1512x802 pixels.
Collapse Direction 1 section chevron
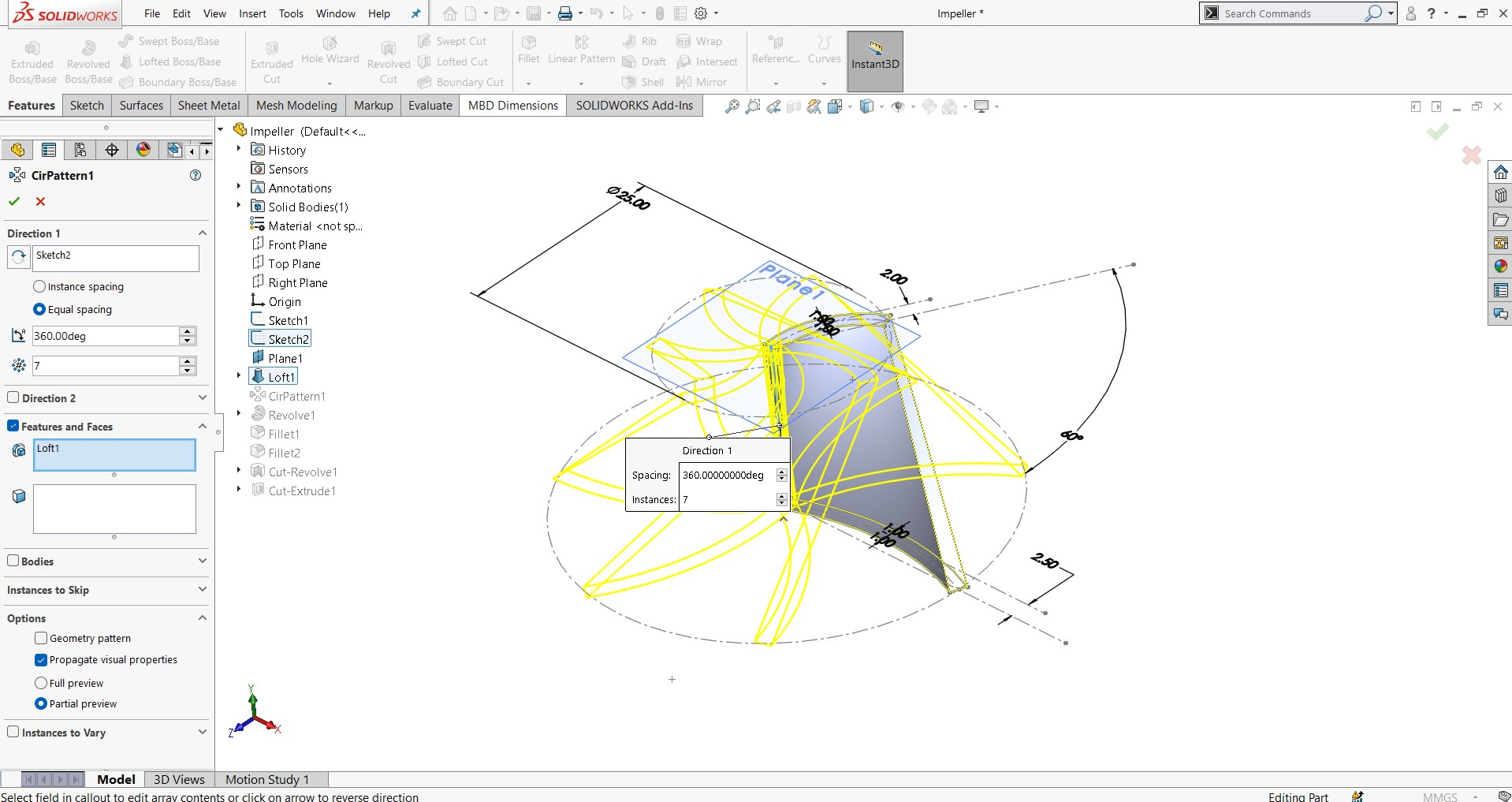pyautogui.click(x=203, y=233)
